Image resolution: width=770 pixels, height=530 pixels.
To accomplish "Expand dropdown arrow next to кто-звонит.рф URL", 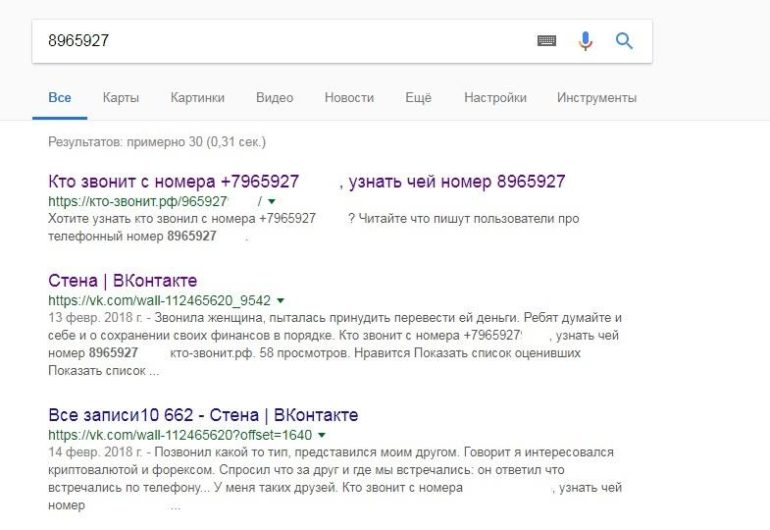I will pyautogui.click(x=272, y=201).
